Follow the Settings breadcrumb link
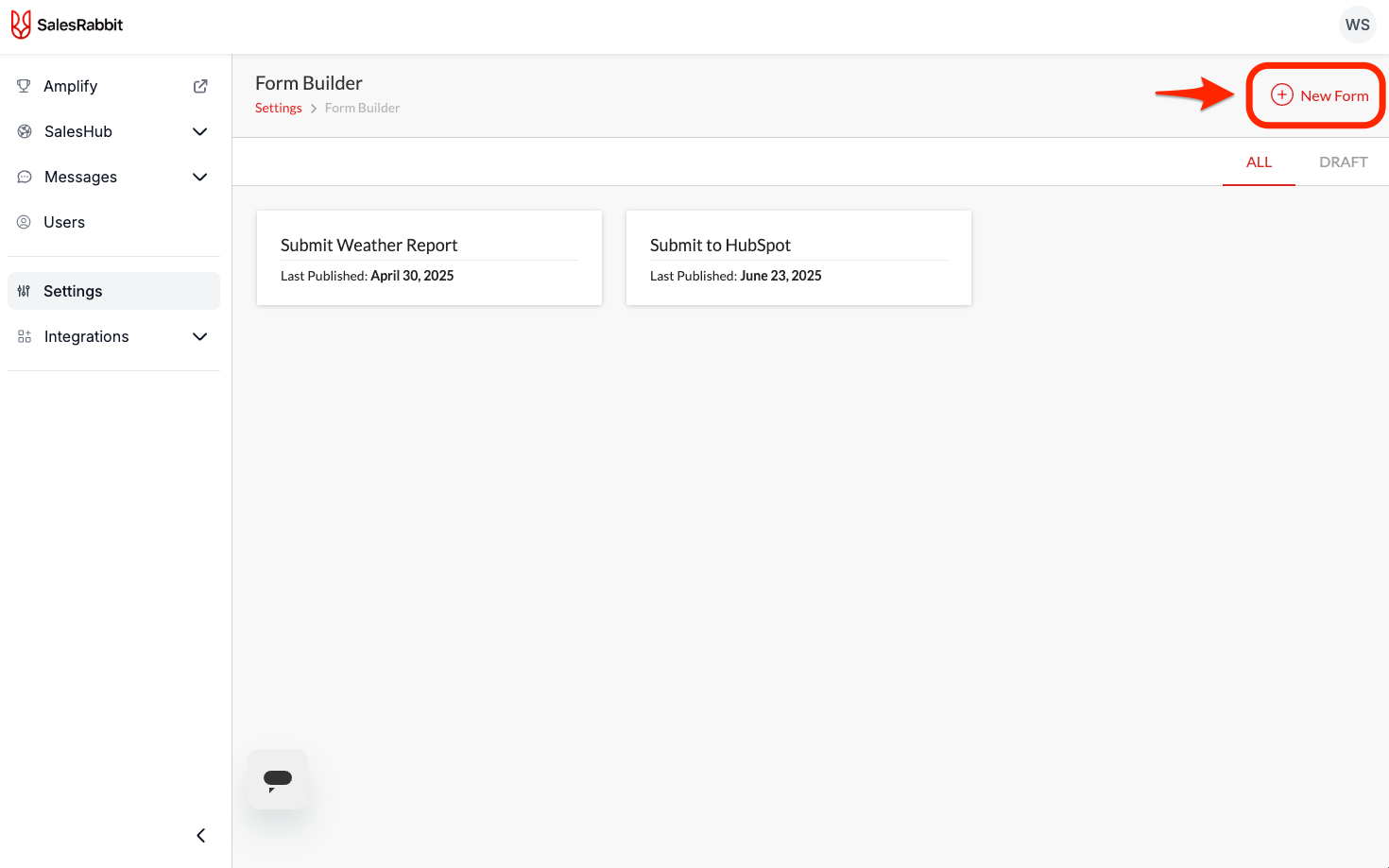1389x868 pixels. pyautogui.click(x=279, y=108)
